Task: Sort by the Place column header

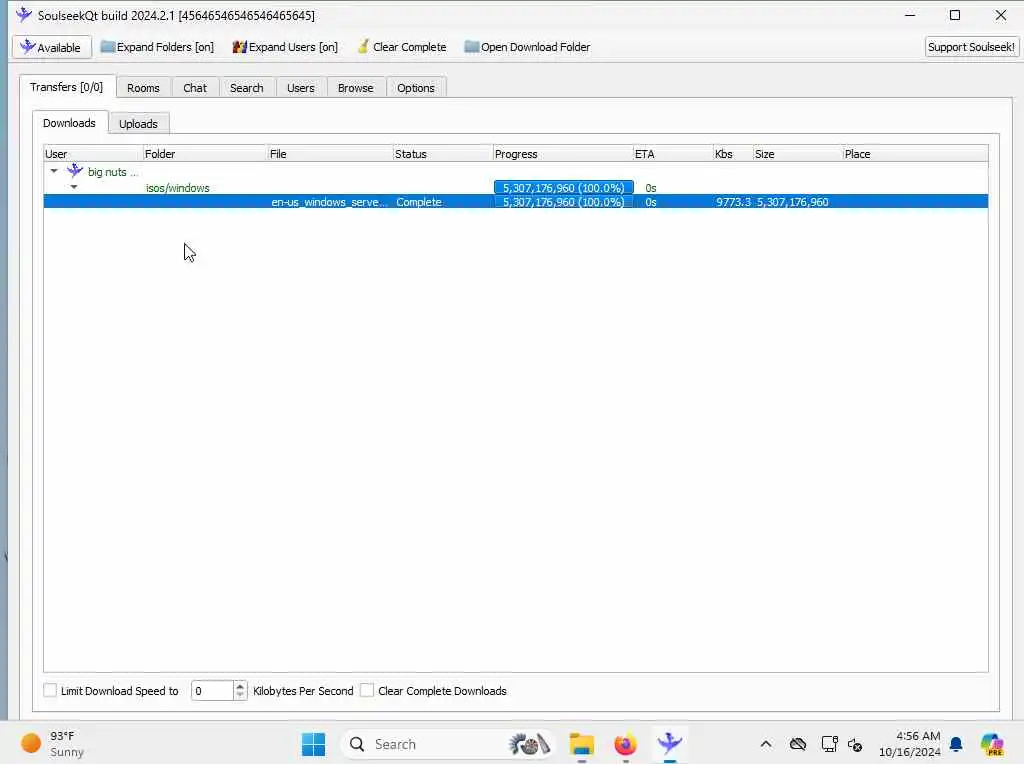Action: coord(915,153)
